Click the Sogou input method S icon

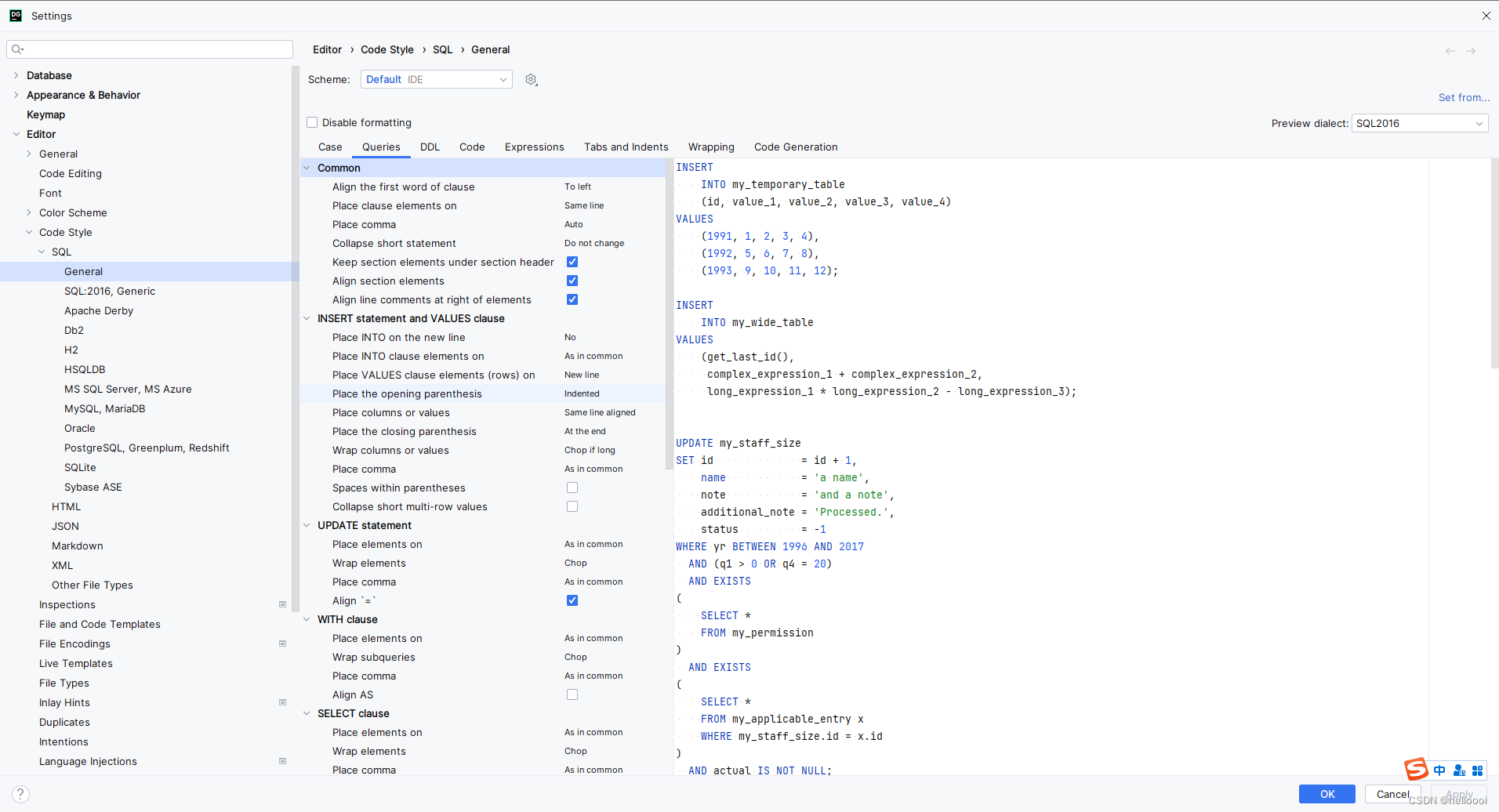(1416, 770)
